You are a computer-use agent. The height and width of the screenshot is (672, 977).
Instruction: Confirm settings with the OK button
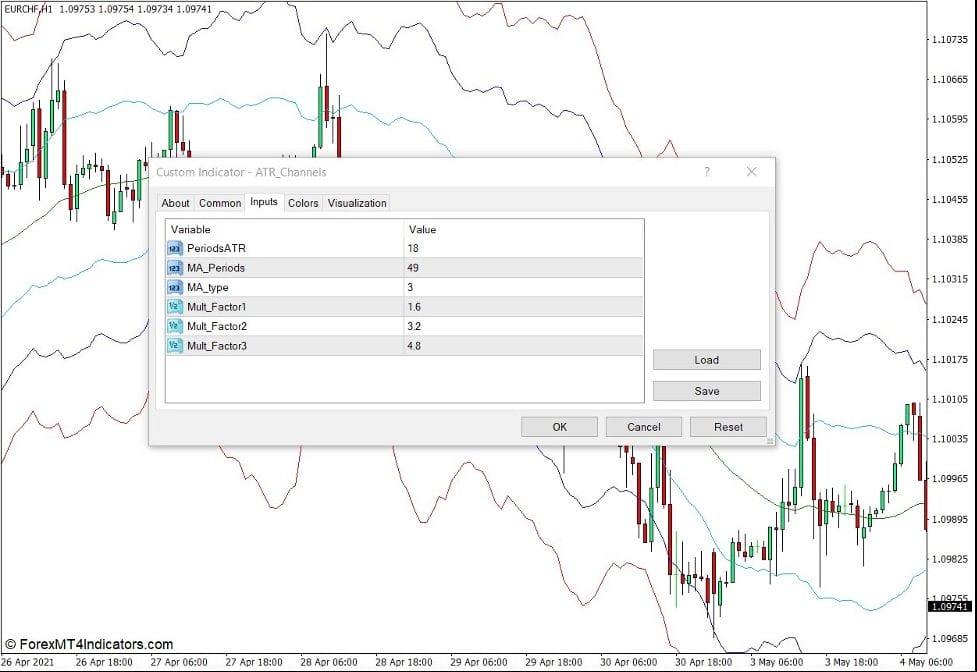click(559, 426)
